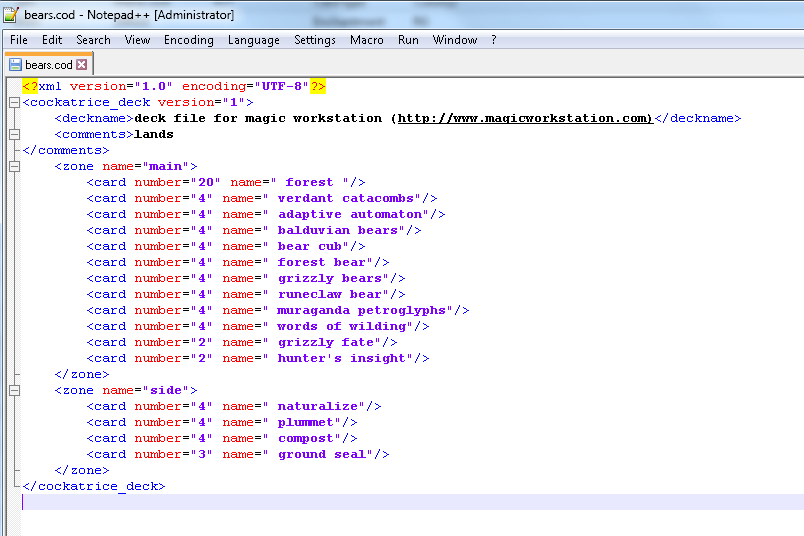
Task: Click the Notepad++ icon in title bar
Action: pos(11,14)
